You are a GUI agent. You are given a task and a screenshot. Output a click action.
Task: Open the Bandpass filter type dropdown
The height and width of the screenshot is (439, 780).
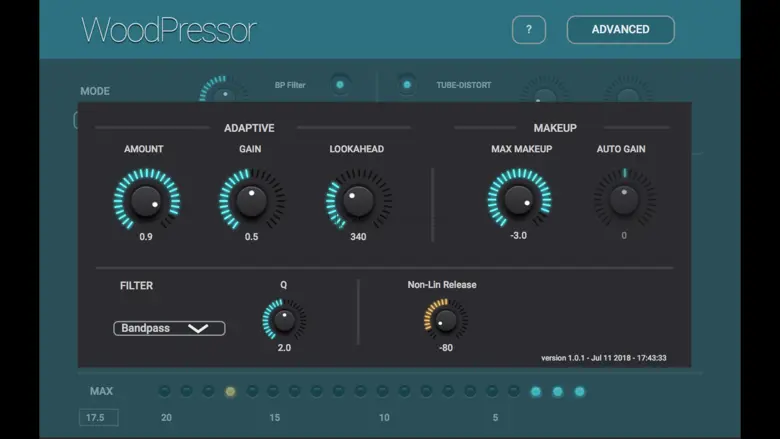(x=169, y=328)
